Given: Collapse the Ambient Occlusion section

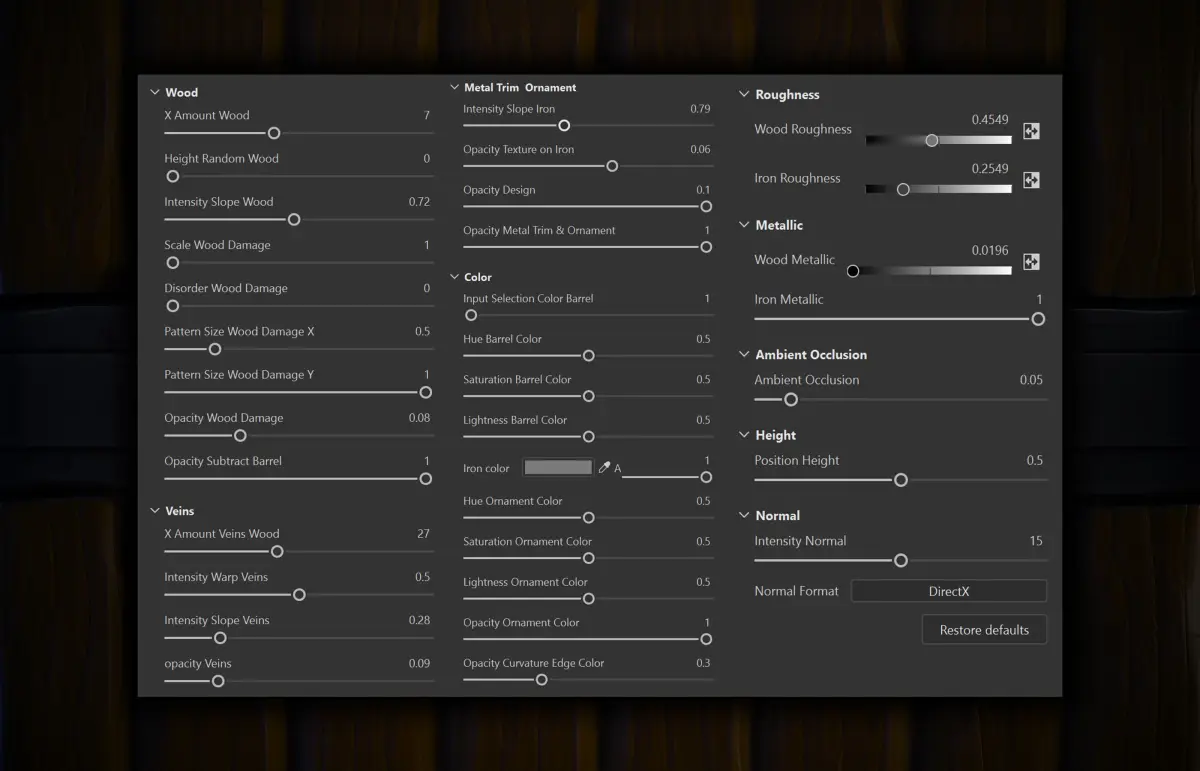Looking at the screenshot, I should pos(744,354).
